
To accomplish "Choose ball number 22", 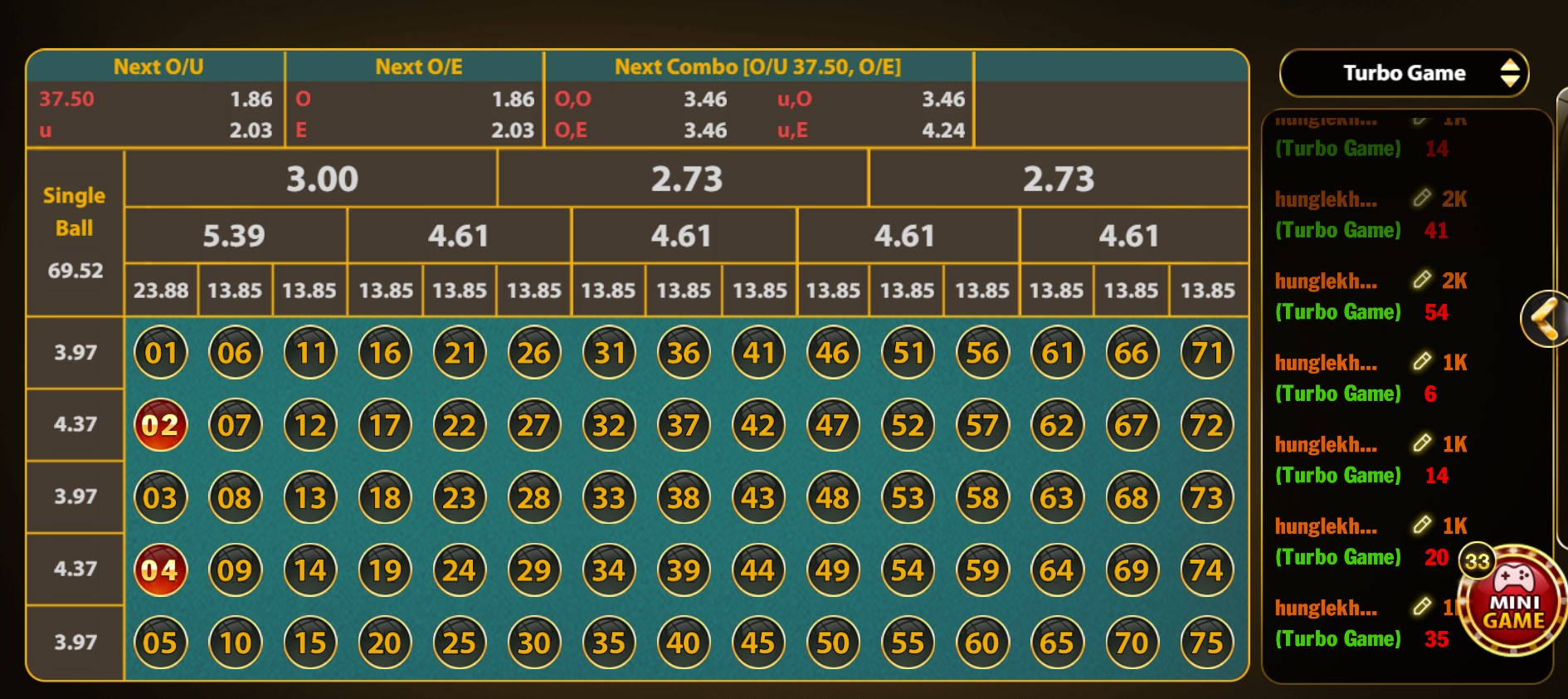I will (460, 425).
